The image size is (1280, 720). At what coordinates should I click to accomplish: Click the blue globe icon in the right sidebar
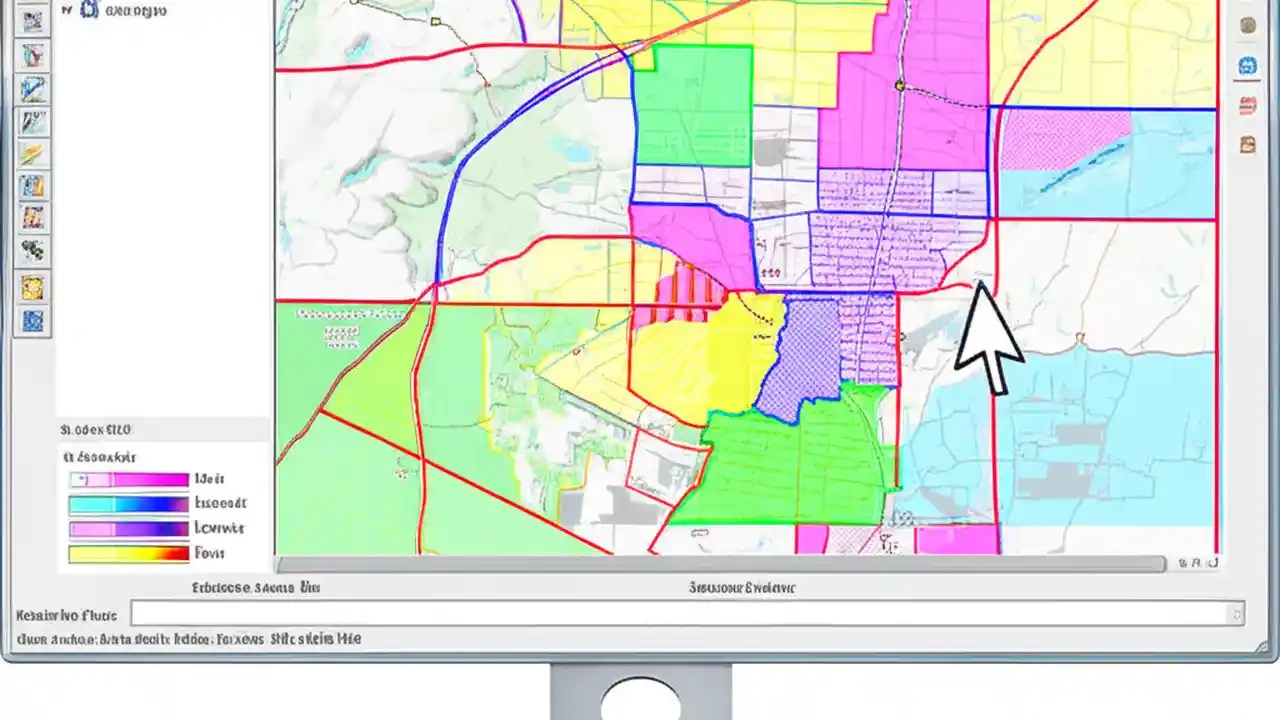coord(1248,63)
